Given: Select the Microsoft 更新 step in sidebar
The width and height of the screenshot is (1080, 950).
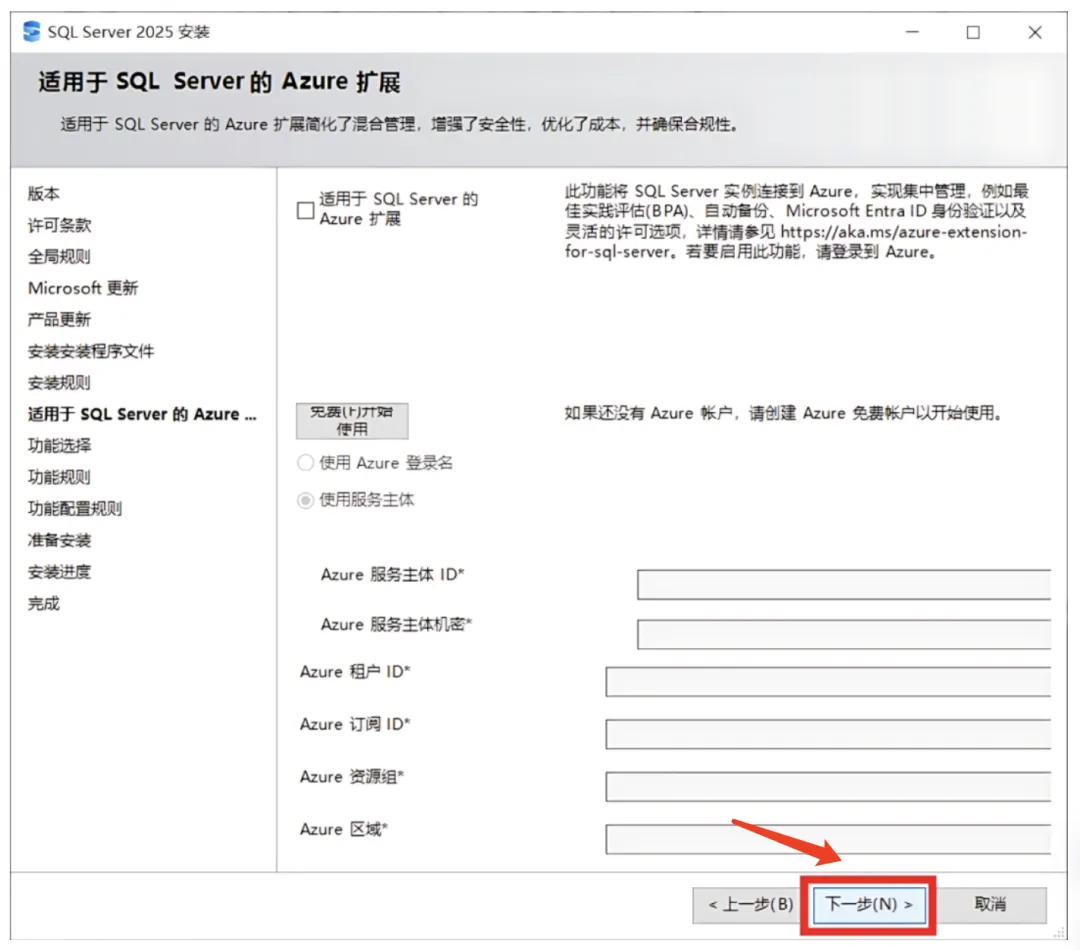Looking at the screenshot, I should point(83,288).
